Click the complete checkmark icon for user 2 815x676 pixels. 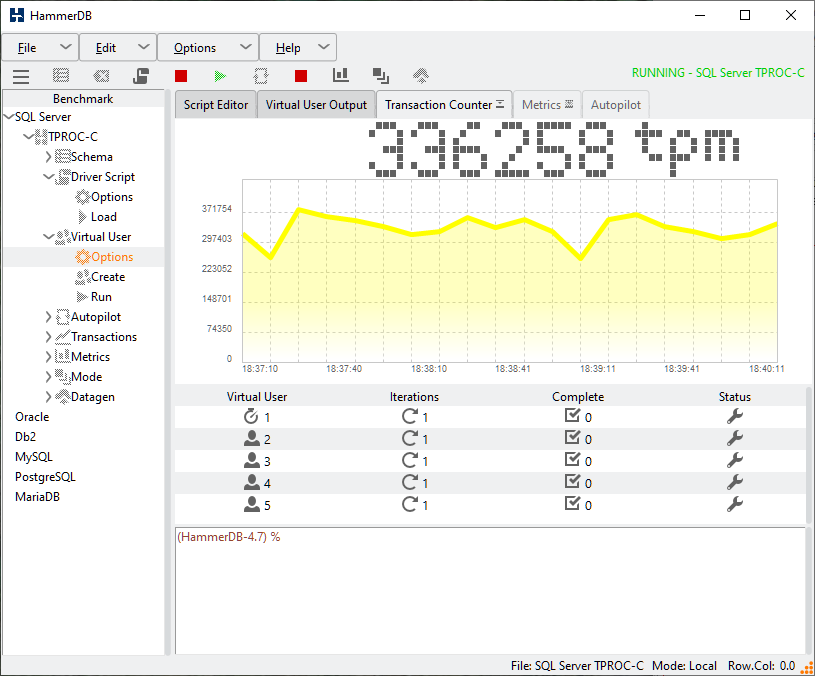pos(572,438)
